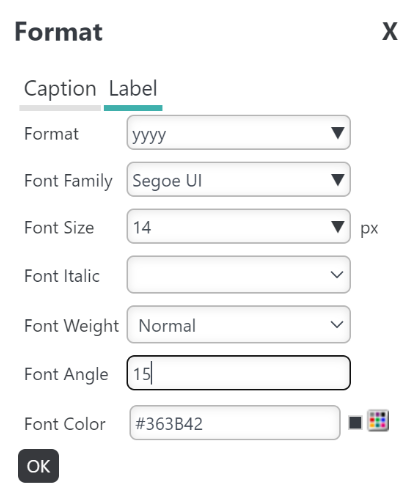Expand the Font Size dropdown arrow
Image resolution: width=417 pixels, height=494 pixels.
pos(338,227)
